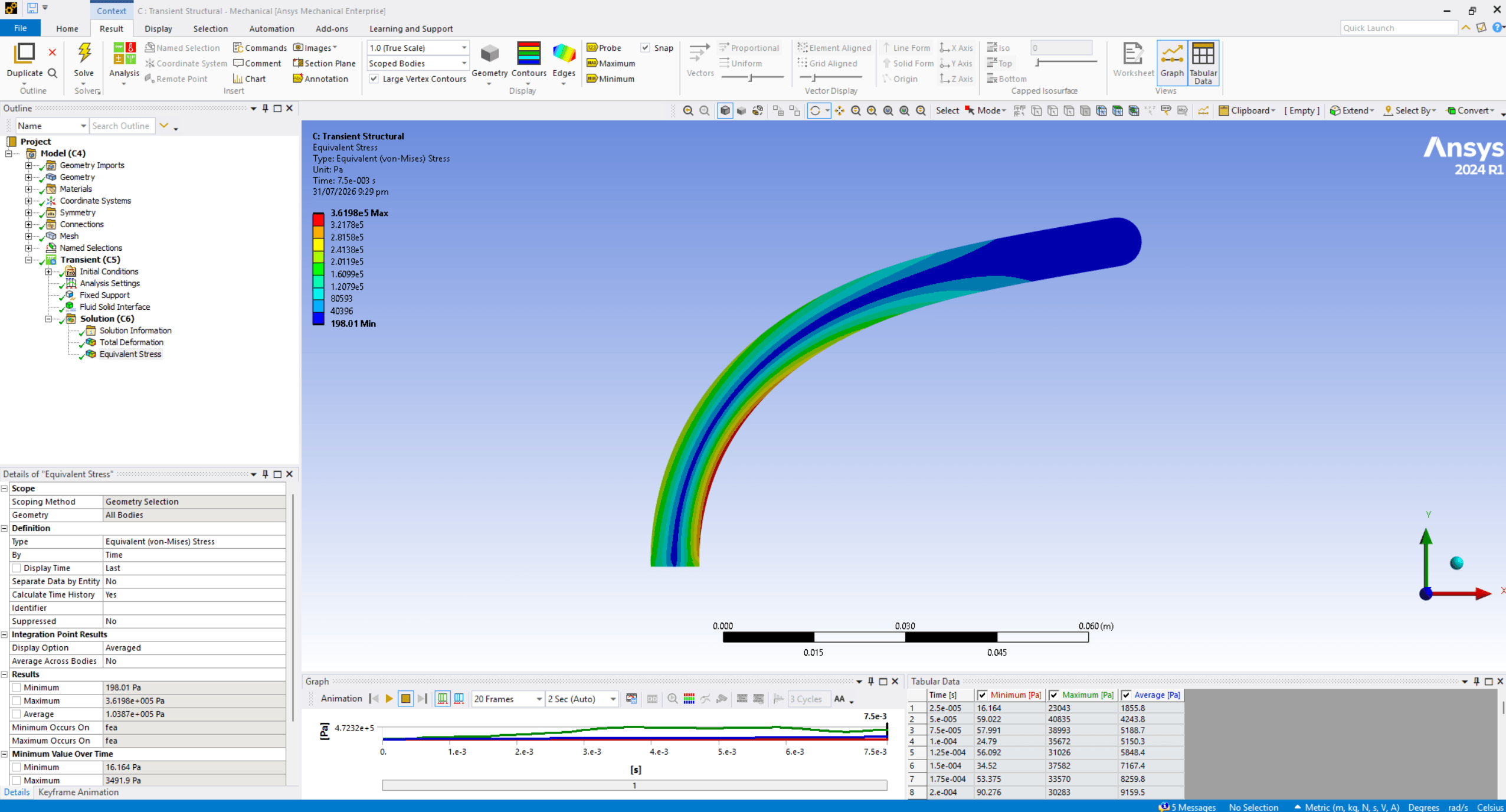1506x812 pixels.
Task: Check the Results Minimum parameter box
Action: [17, 687]
